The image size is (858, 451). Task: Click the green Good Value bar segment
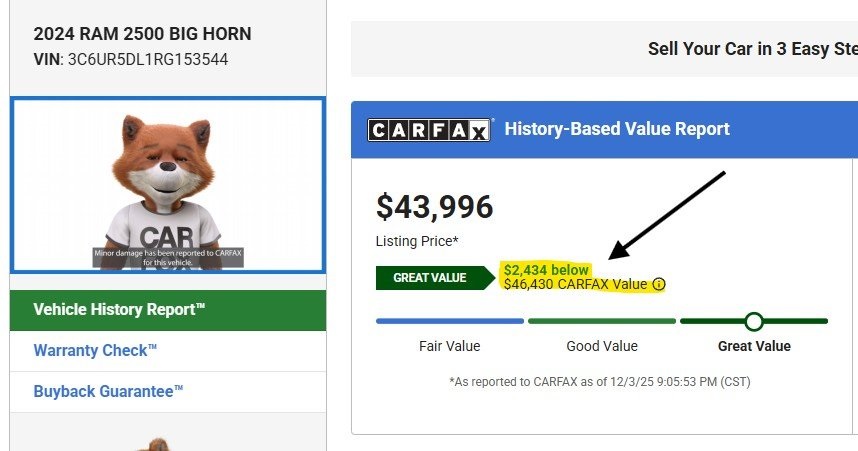[x=601, y=321]
